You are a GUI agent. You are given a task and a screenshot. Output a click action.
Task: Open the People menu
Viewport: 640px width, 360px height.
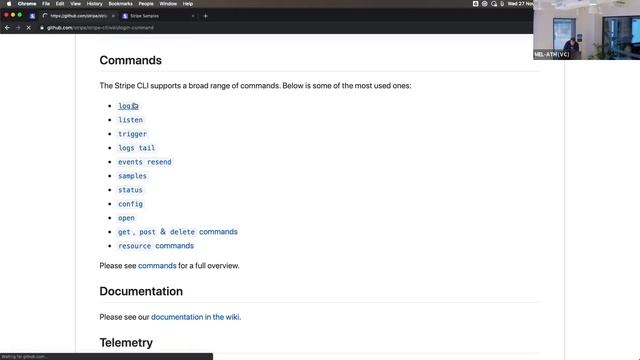[146, 4]
